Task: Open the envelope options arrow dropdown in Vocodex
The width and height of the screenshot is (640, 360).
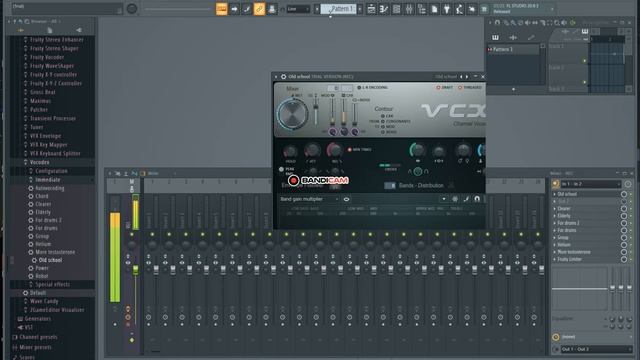Action: click(x=444, y=199)
